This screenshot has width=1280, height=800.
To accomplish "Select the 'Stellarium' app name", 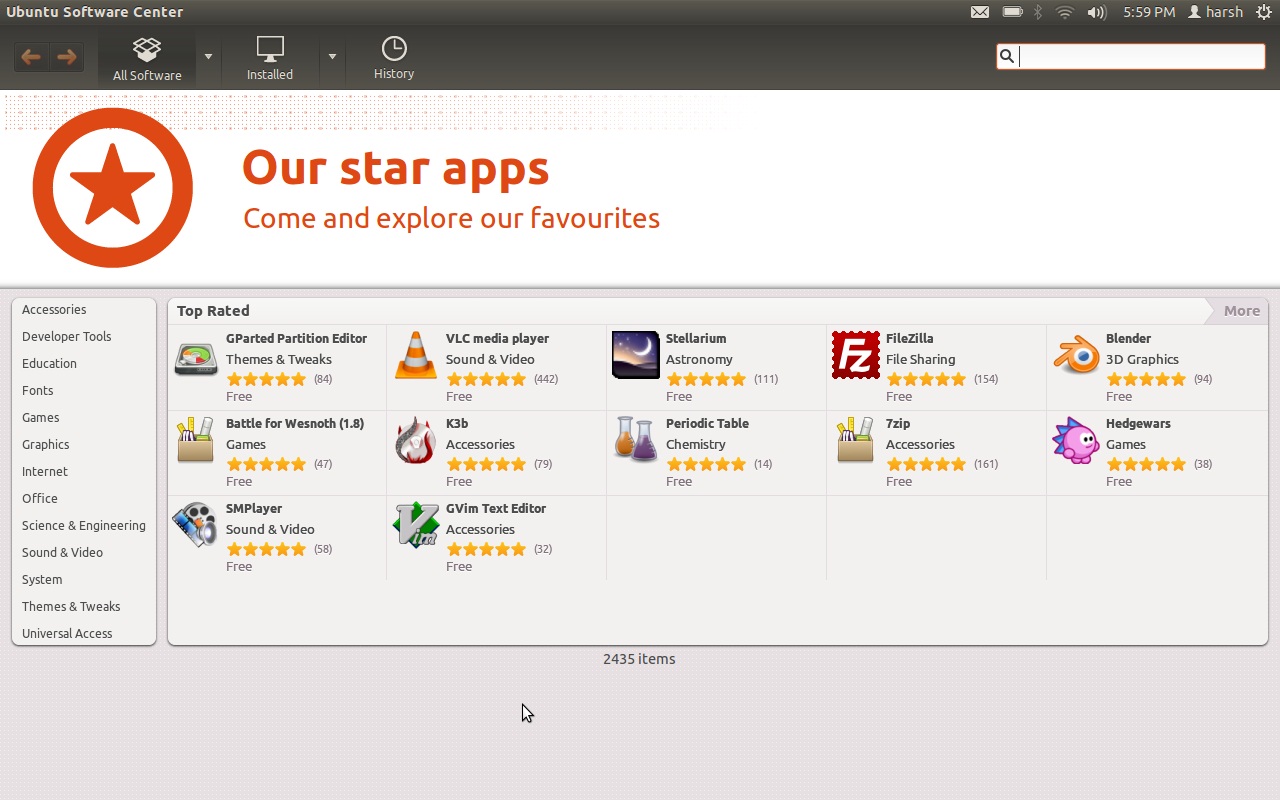I will 696,339.
